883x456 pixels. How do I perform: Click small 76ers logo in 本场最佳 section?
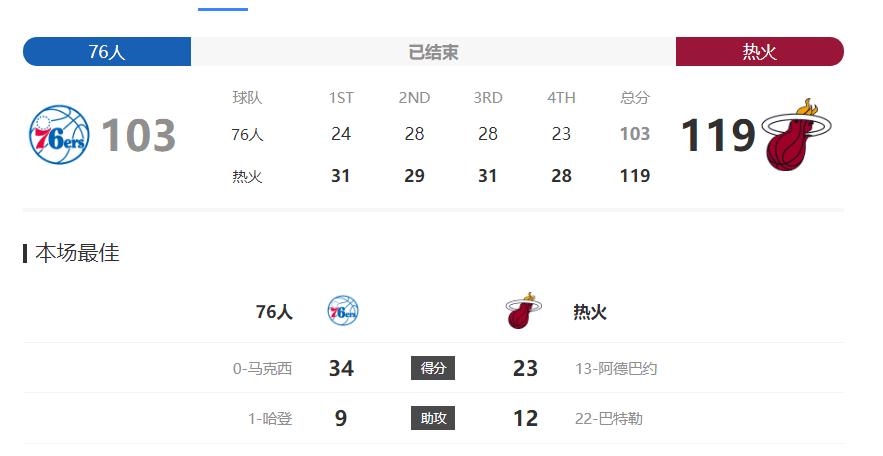tap(343, 311)
